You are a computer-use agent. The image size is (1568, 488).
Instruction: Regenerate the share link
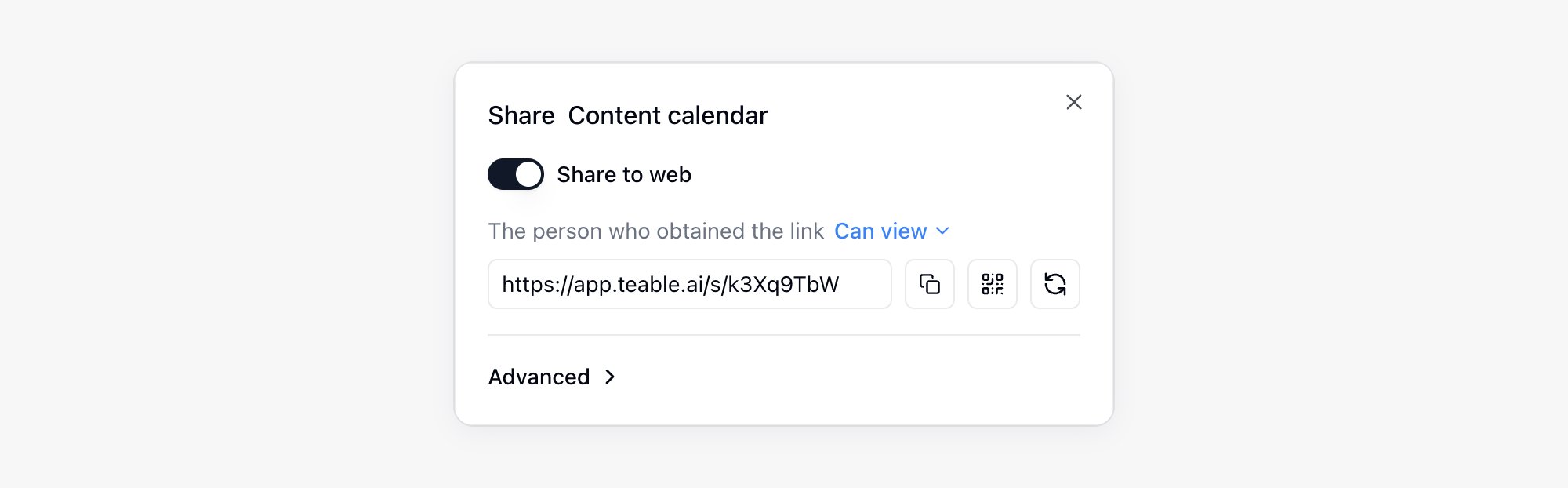[1055, 284]
